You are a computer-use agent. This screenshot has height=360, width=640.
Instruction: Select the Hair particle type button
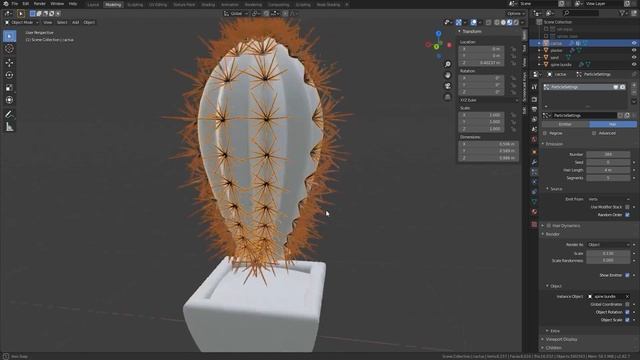[x=613, y=124]
